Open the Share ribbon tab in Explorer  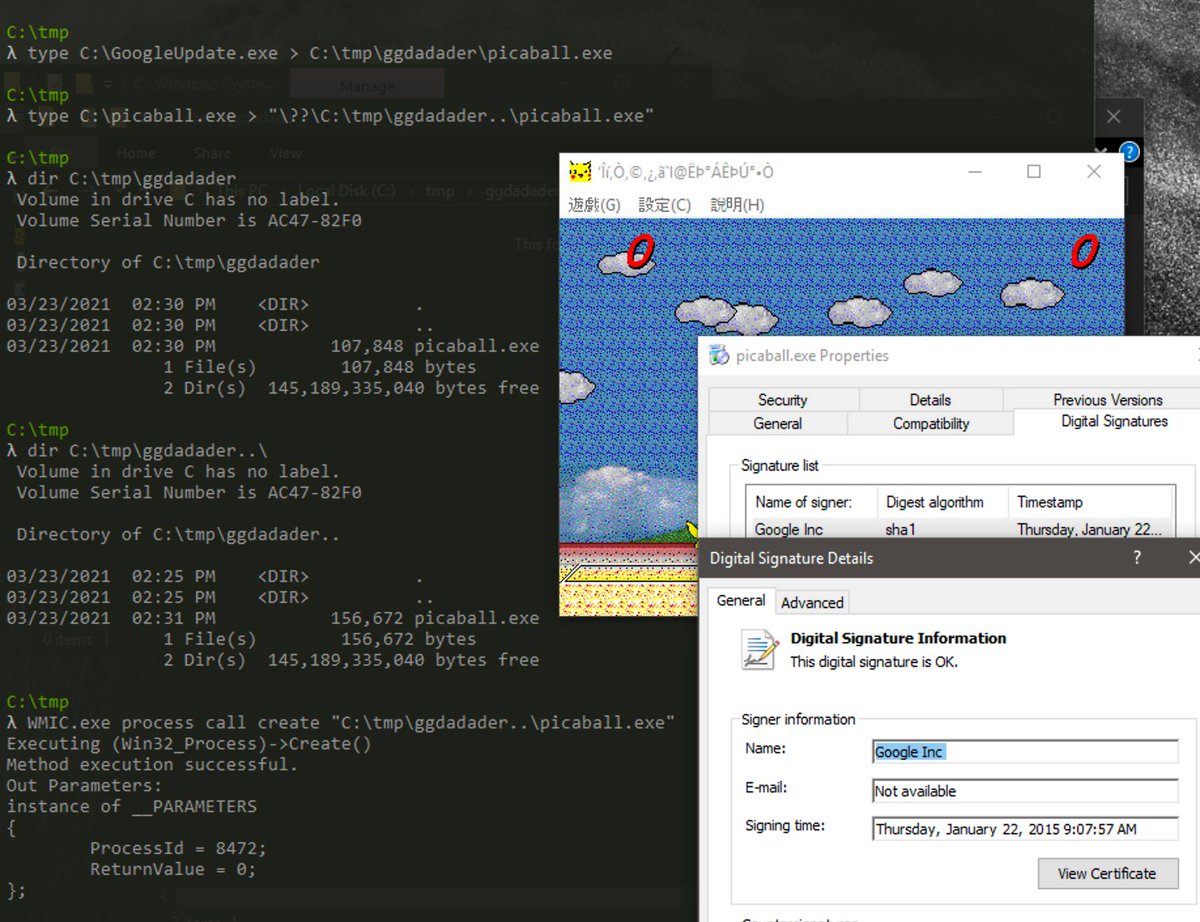tap(212, 153)
